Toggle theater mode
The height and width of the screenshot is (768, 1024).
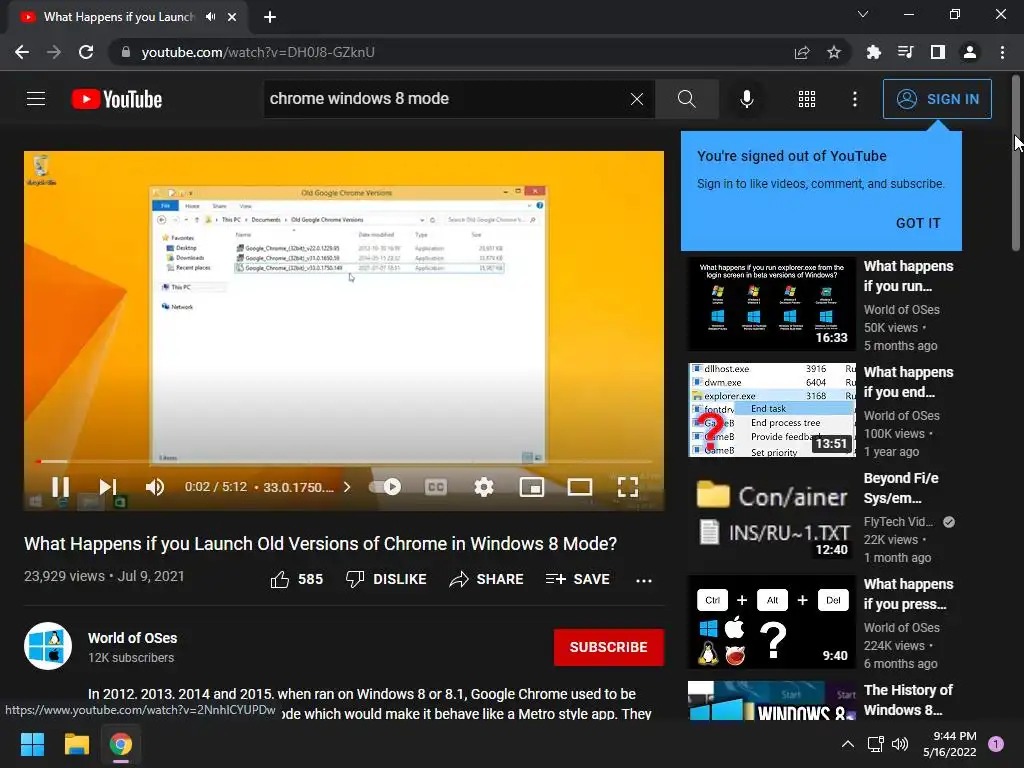pos(580,487)
